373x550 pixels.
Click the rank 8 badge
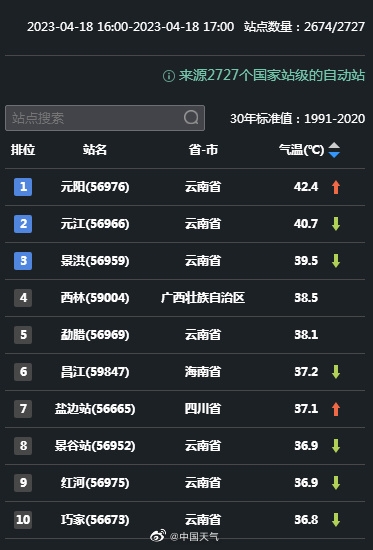pos(23,446)
